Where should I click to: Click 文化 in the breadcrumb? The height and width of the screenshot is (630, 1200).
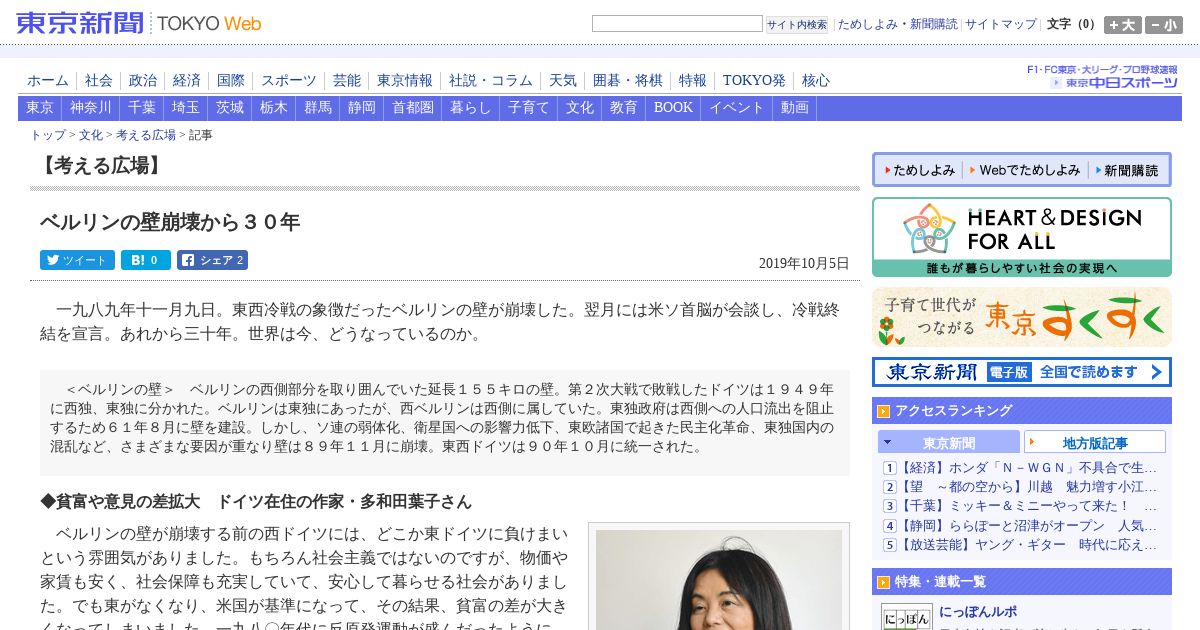coord(91,134)
